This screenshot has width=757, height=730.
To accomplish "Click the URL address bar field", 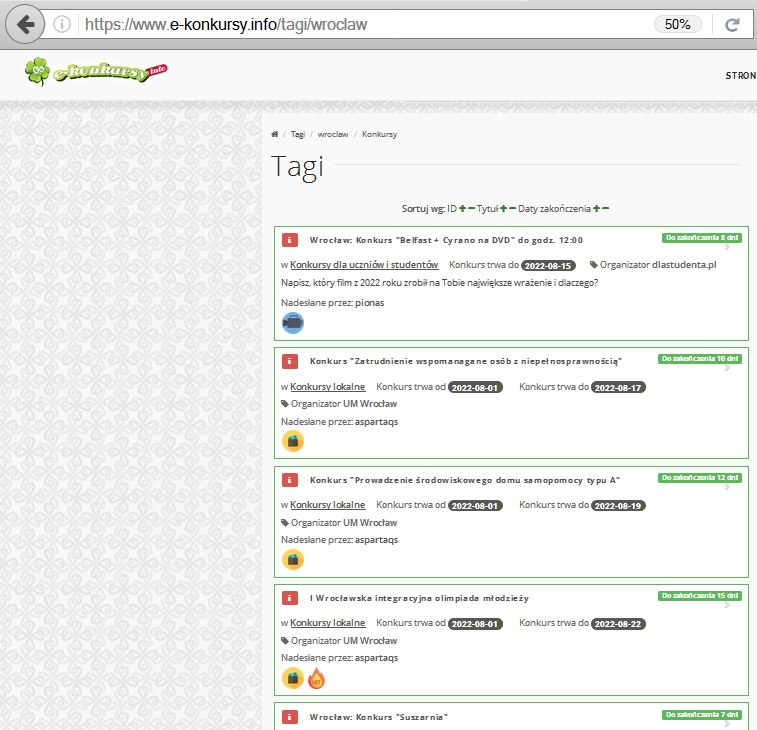I will 360,24.
